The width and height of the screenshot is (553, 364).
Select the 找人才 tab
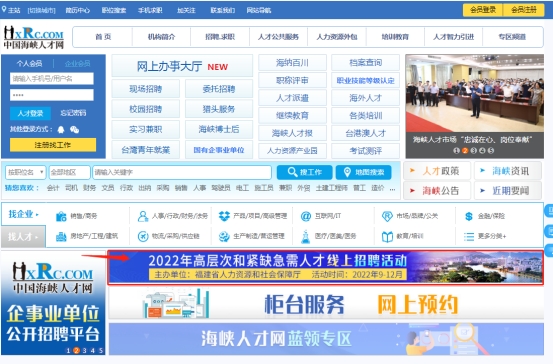point(23,237)
